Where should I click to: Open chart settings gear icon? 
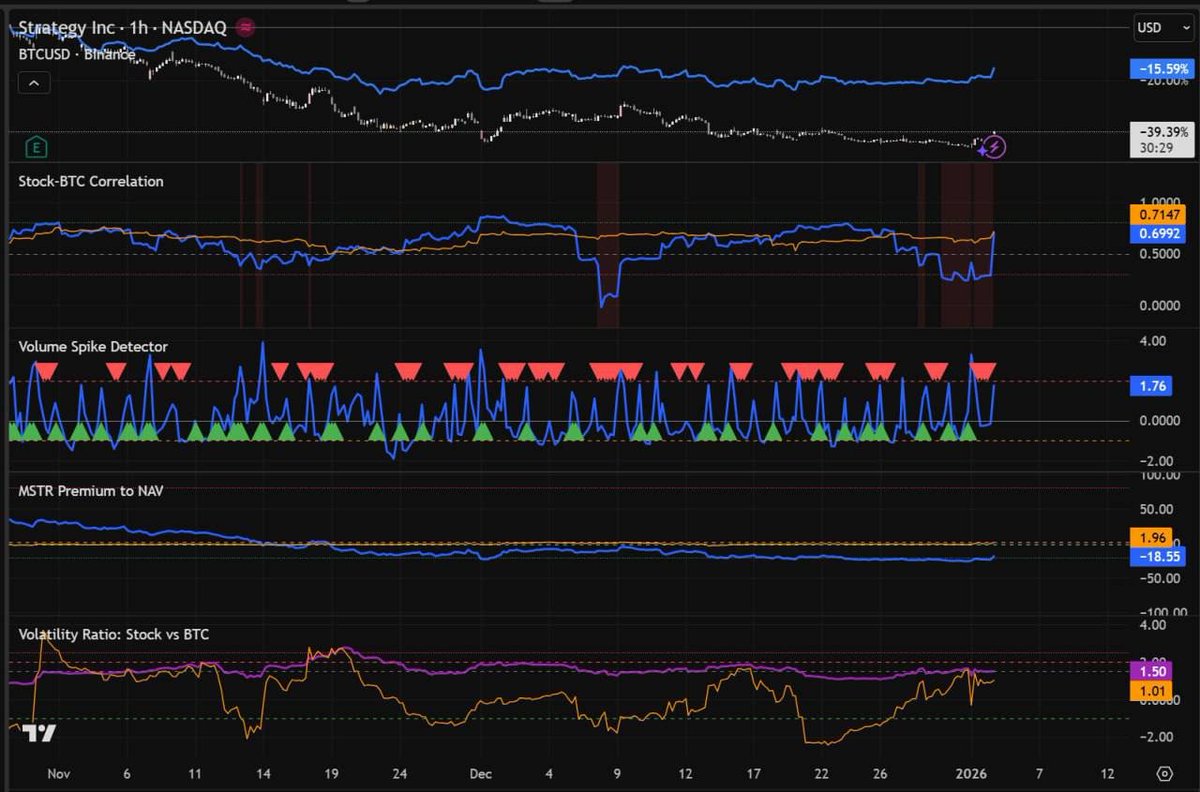tap(1164, 774)
